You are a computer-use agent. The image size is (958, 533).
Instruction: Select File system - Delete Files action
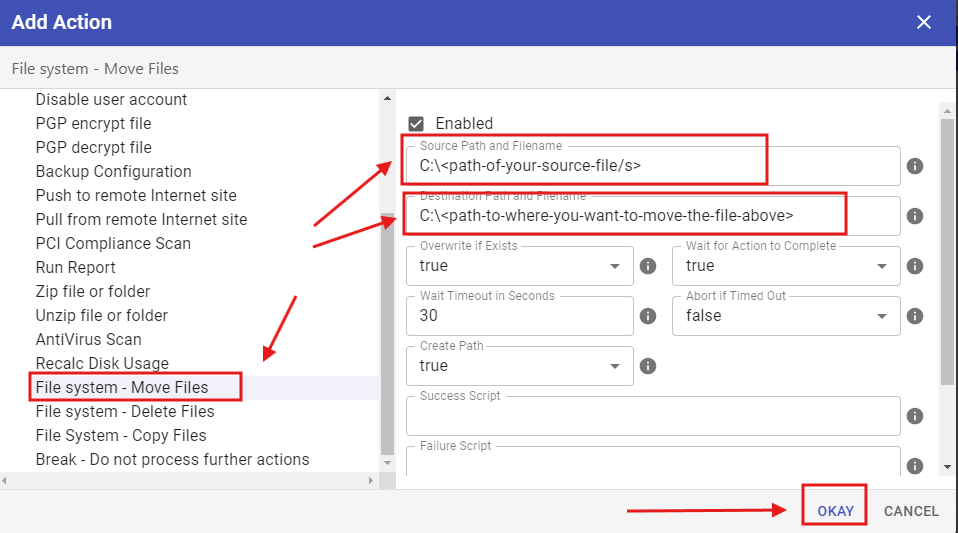click(125, 411)
